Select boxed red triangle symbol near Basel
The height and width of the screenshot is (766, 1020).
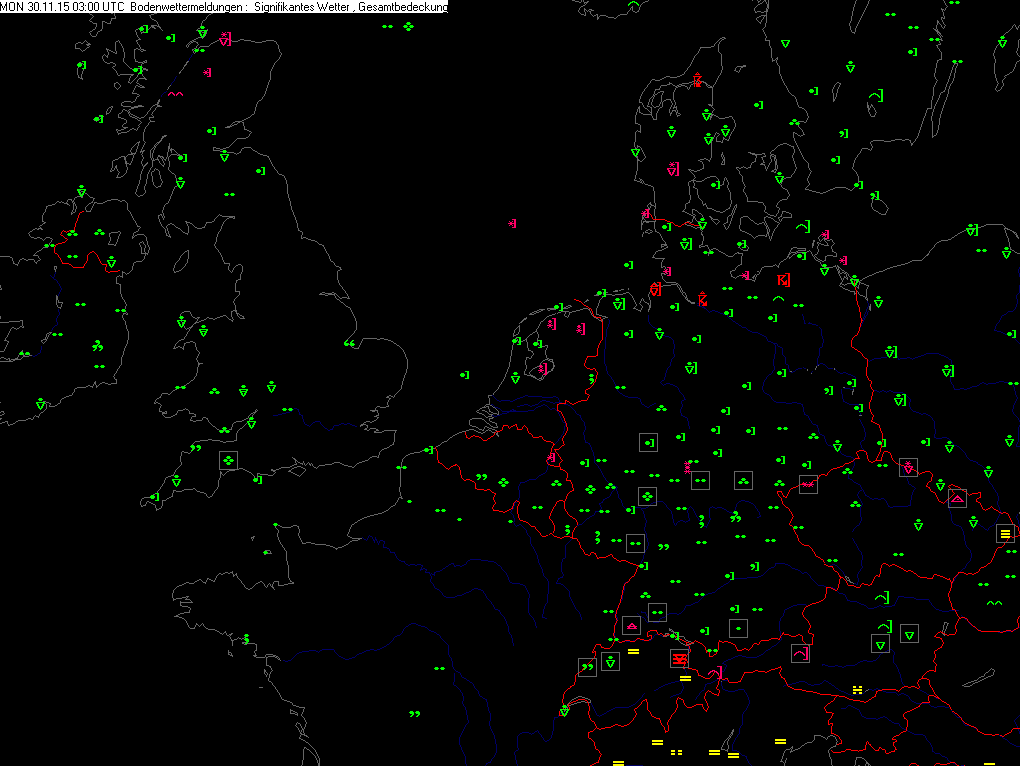[631, 626]
